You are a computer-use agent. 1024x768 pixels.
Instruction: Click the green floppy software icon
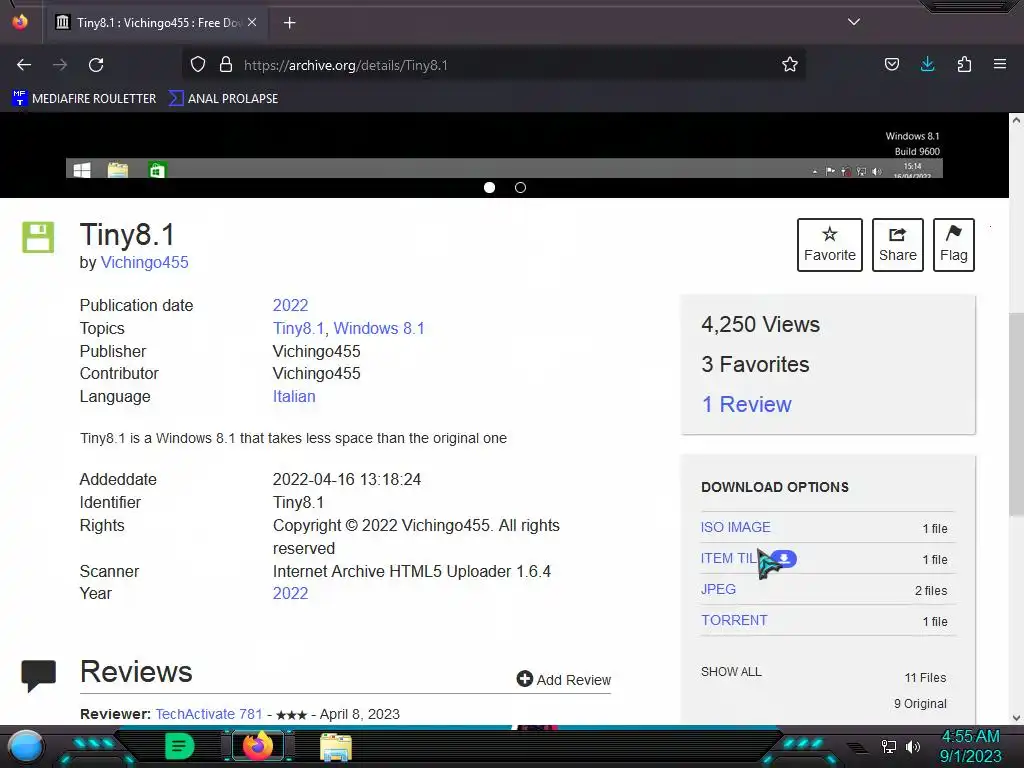click(x=38, y=237)
